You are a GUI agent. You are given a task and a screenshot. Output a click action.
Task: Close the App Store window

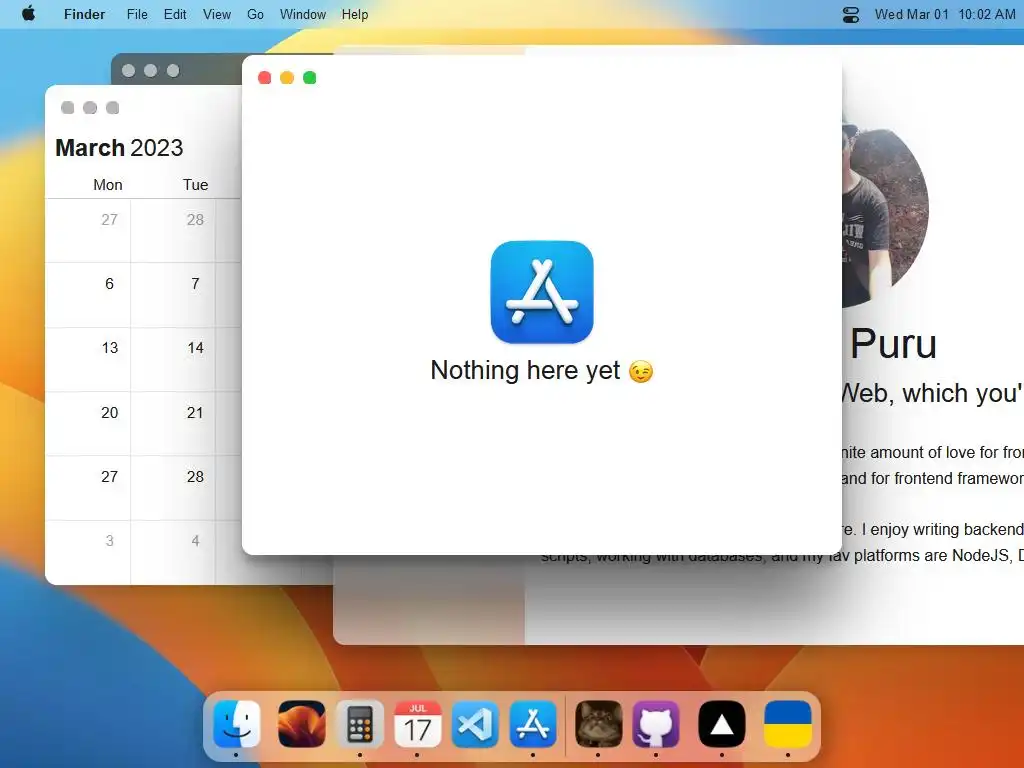click(264, 78)
